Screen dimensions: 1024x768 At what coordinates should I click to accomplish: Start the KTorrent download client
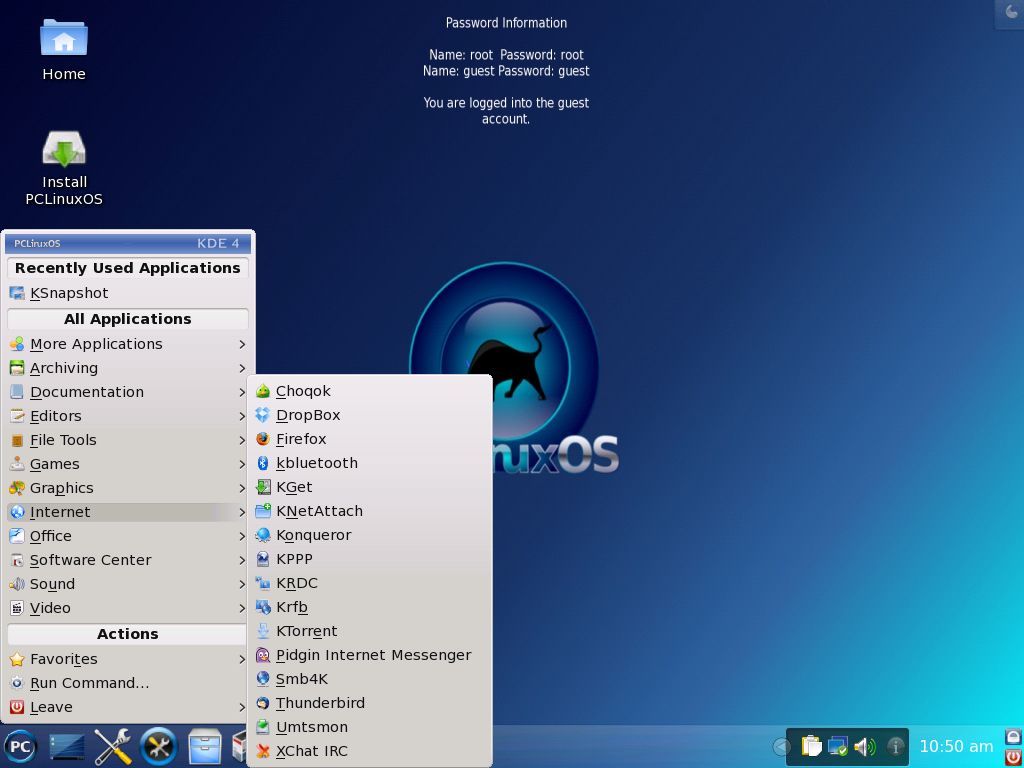tap(307, 630)
